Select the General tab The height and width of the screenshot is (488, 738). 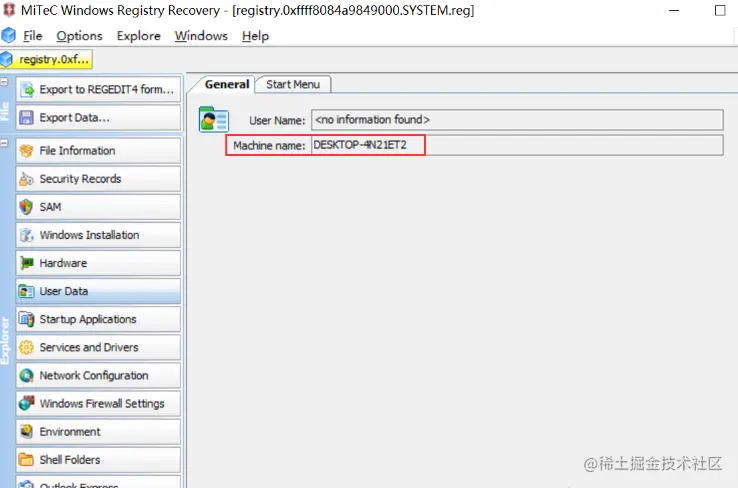(x=227, y=84)
